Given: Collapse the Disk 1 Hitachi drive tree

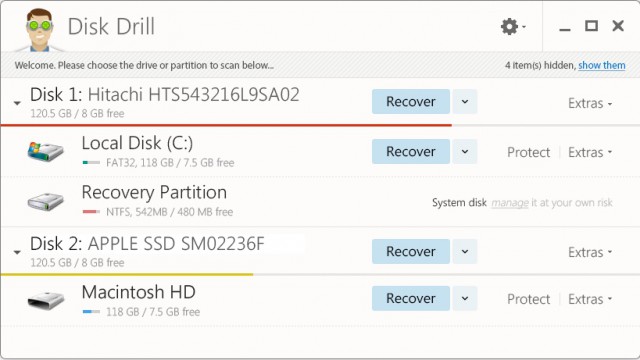Looking at the screenshot, I should (x=17, y=103).
